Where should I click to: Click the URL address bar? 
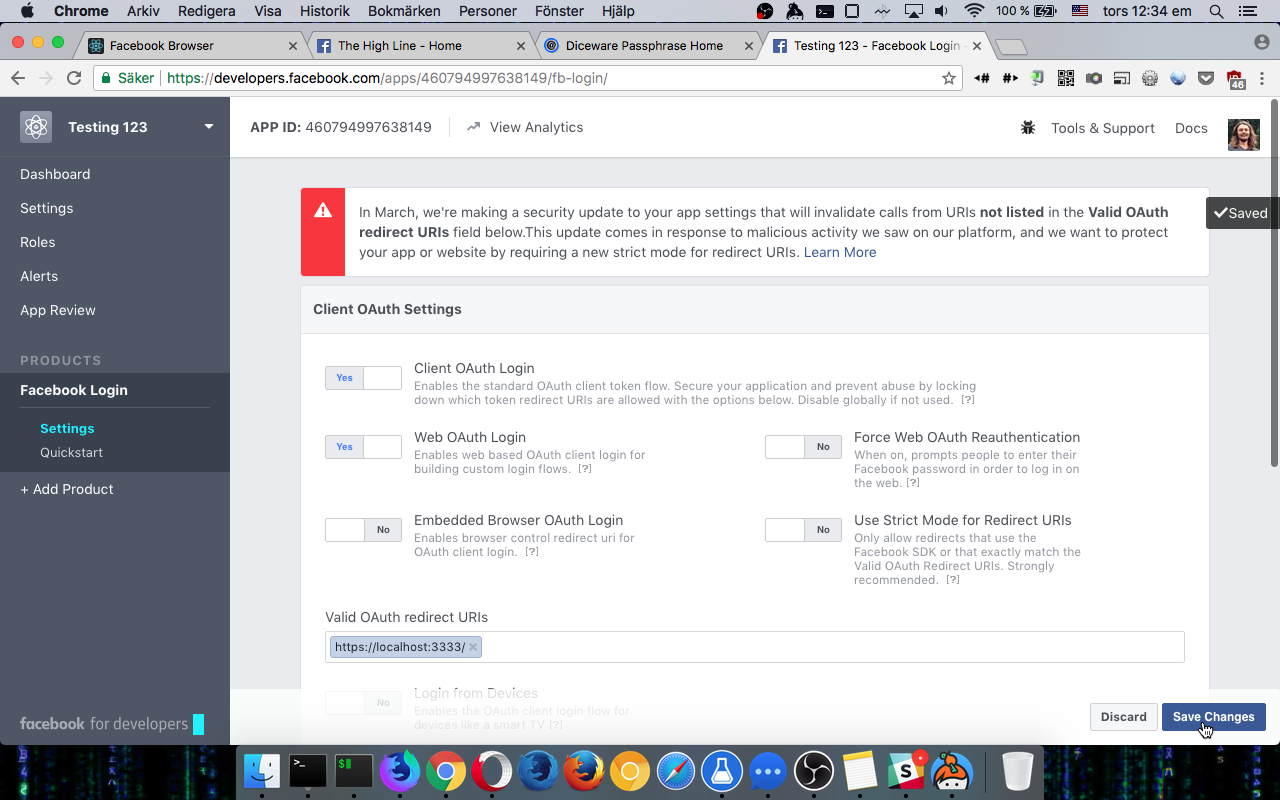pos(527,78)
